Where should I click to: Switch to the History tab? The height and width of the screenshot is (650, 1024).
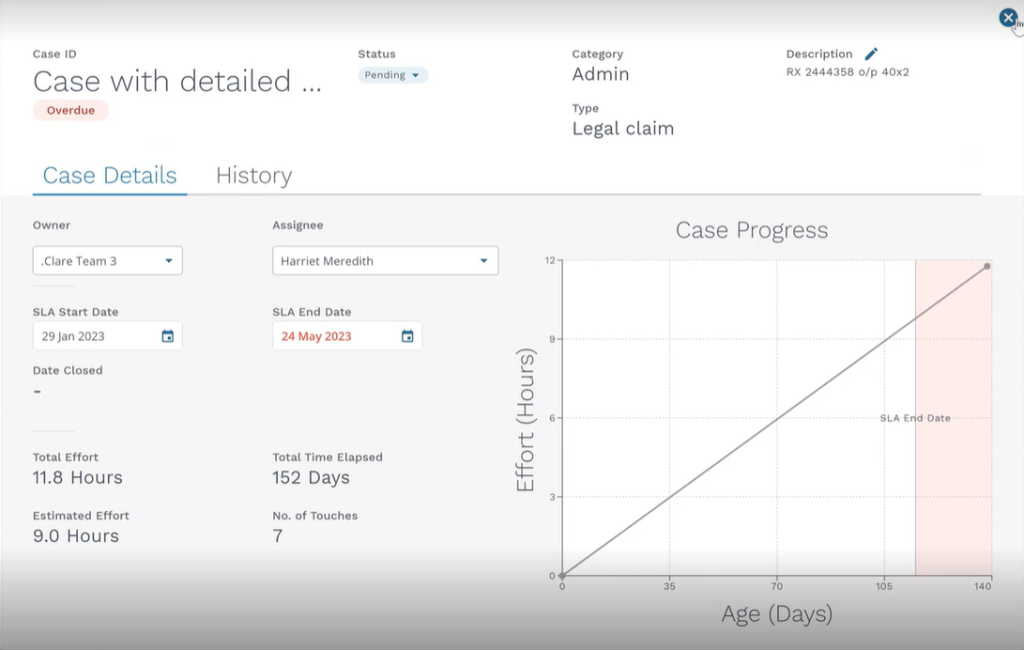(x=254, y=175)
